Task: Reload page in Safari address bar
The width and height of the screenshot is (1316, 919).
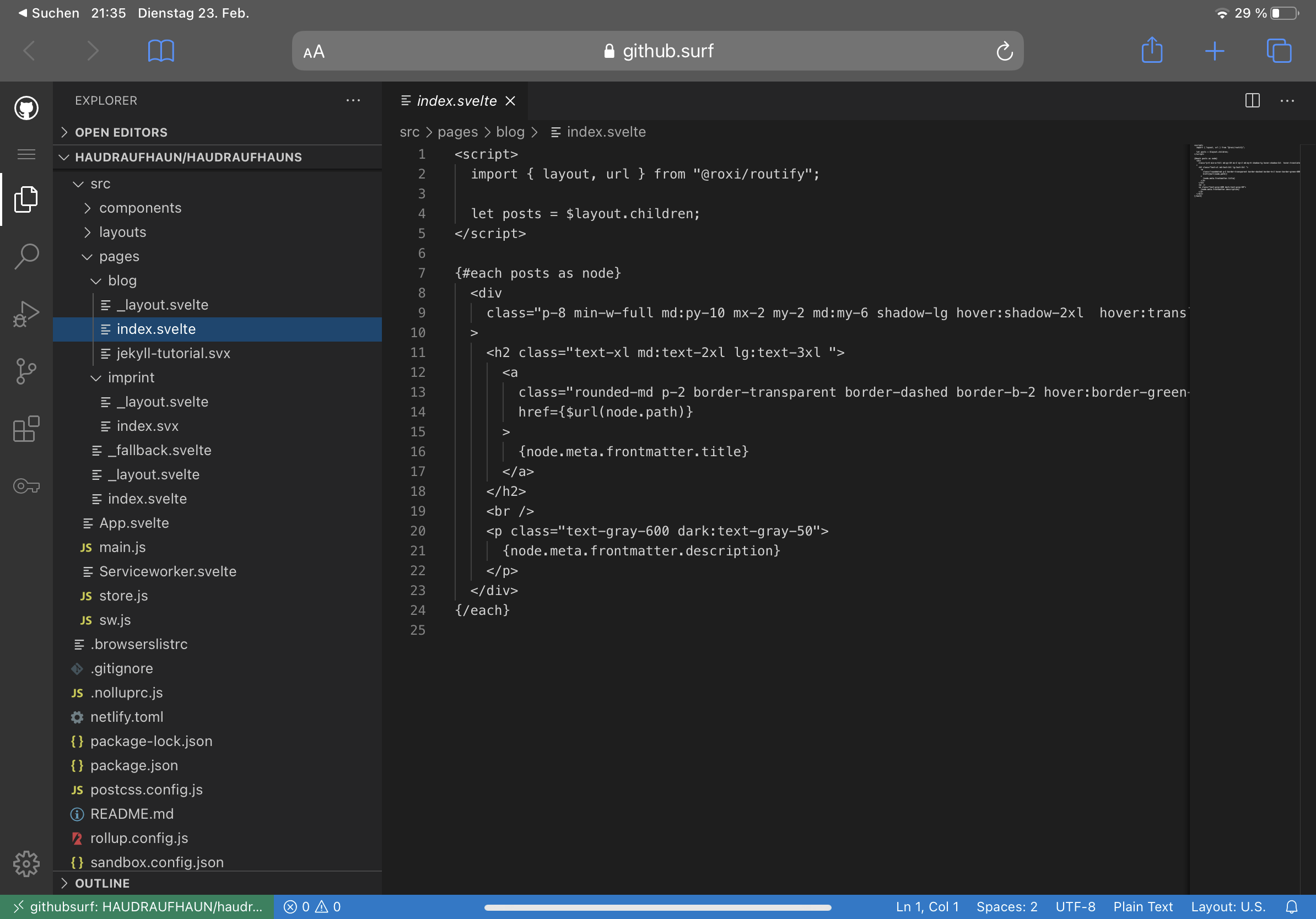Action: 1004,52
